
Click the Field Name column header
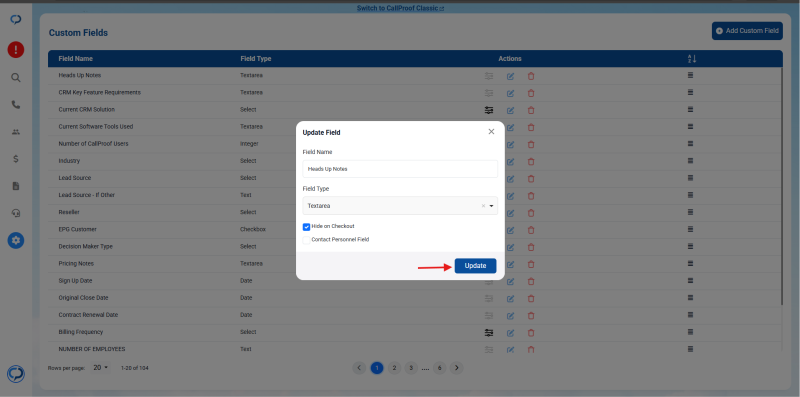[76, 59]
